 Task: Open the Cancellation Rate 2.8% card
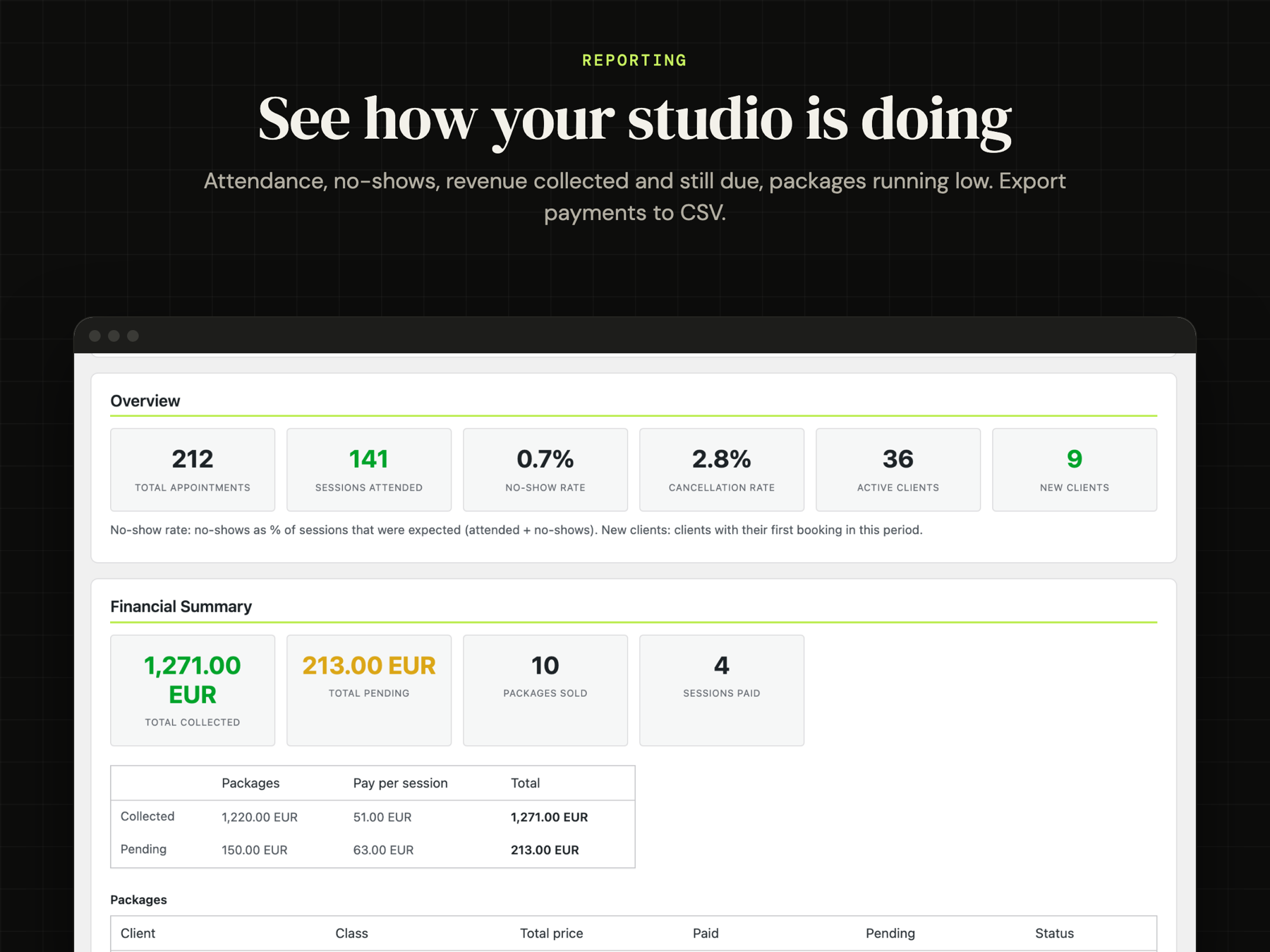pos(722,470)
